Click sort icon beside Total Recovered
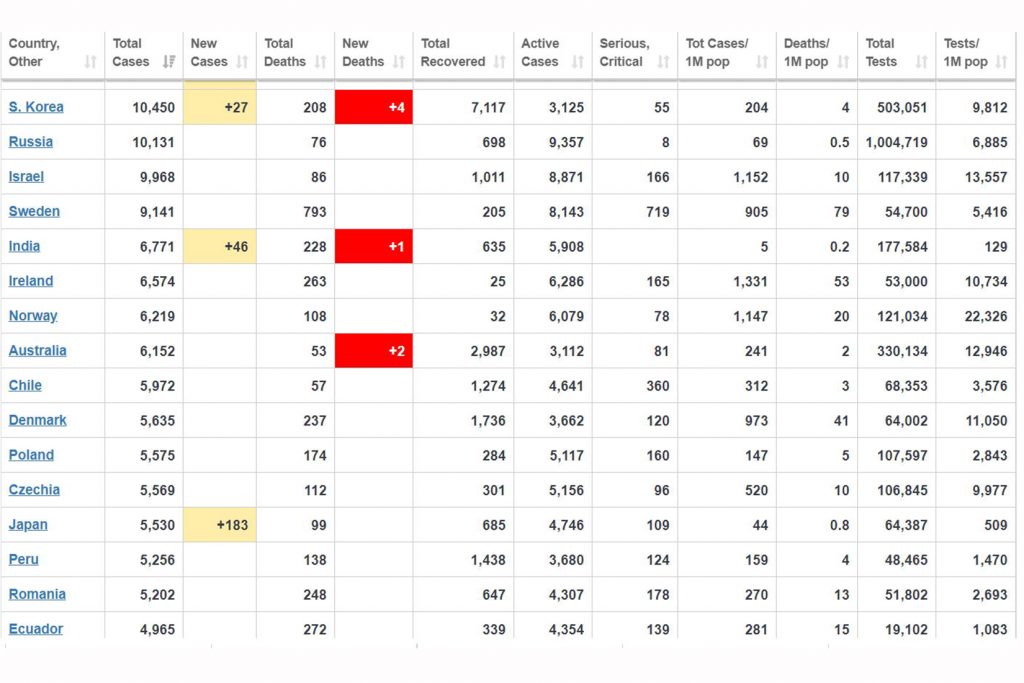Viewport: 1024px width, 683px height. point(499,62)
